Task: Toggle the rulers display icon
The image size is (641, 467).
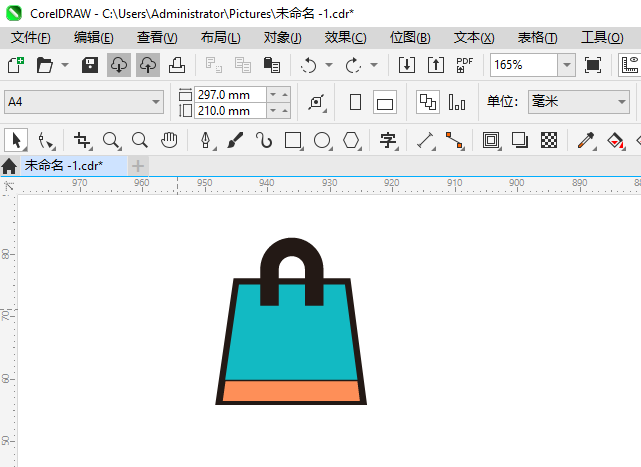Action: tap(630, 65)
